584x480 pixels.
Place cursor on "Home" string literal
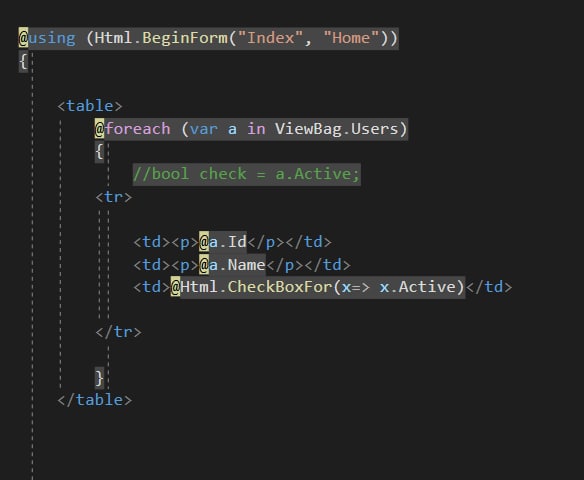tap(351, 38)
